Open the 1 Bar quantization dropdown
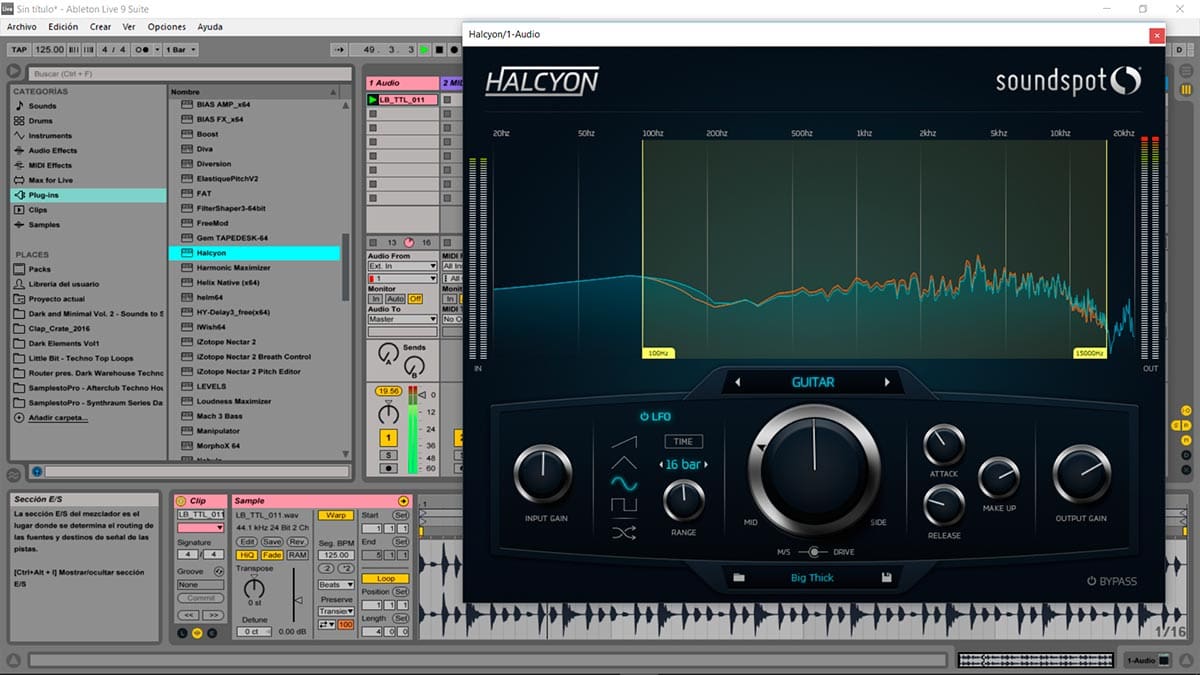 (181, 49)
